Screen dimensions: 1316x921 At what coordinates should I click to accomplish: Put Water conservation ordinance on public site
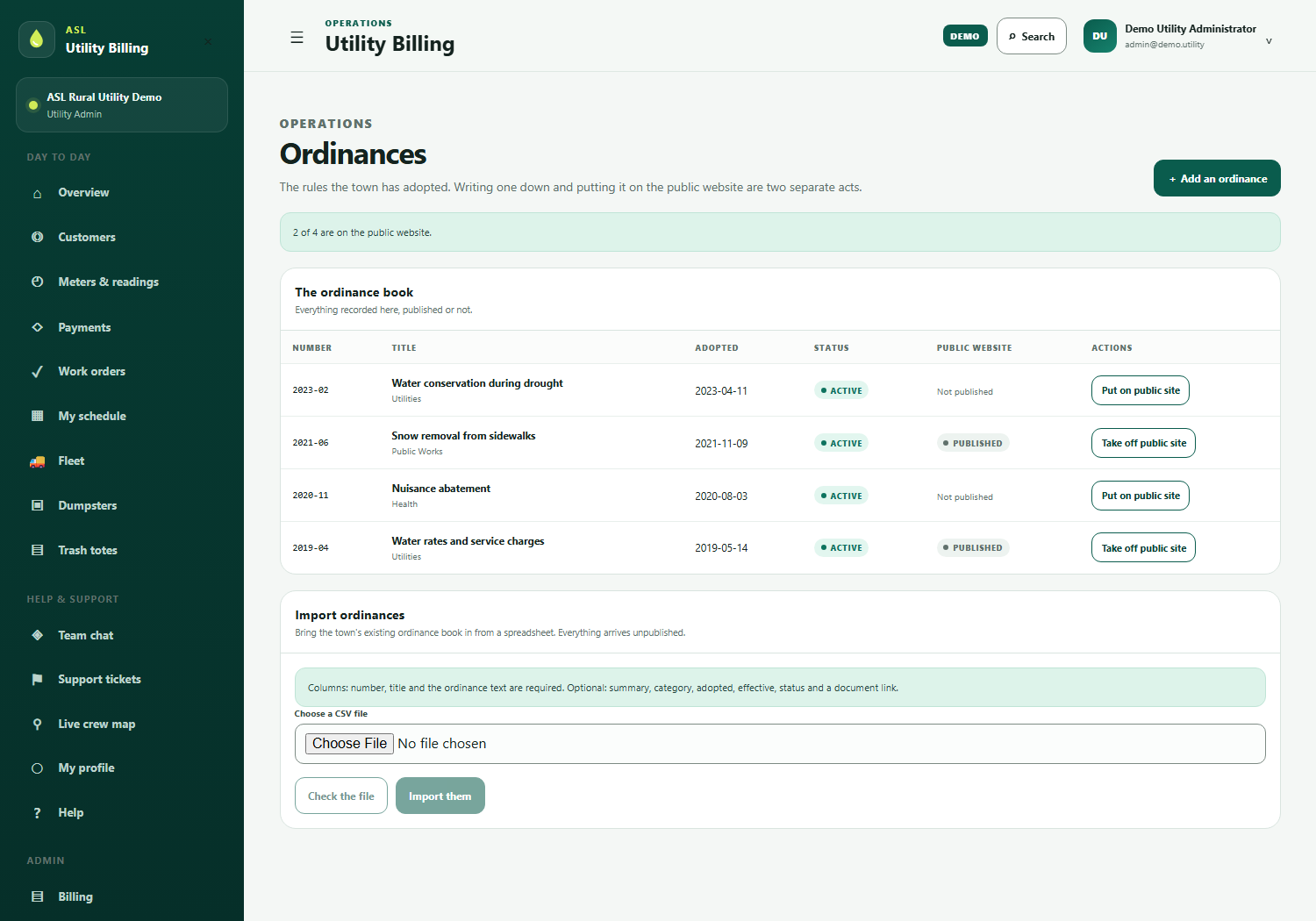1141,390
